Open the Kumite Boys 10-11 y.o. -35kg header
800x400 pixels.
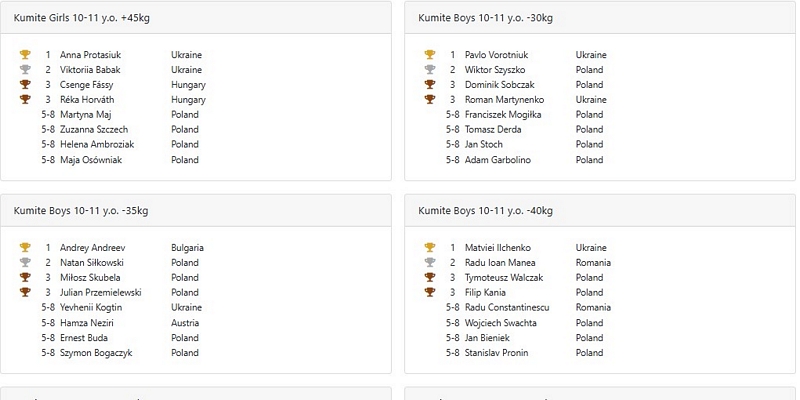pyautogui.click(x=196, y=211)
